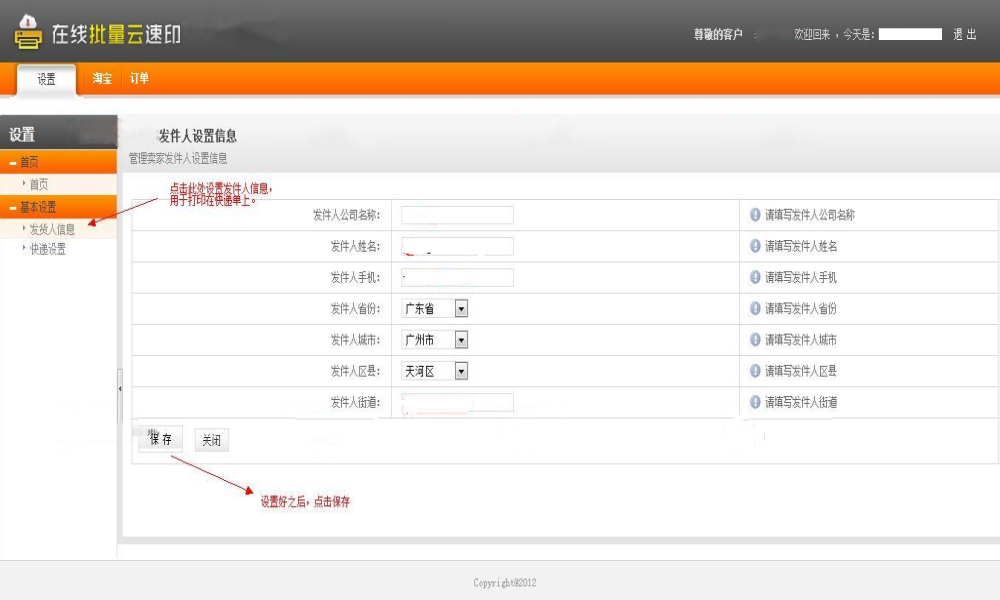
Task: Click the sidebar collapse handle
Action: 120,388
